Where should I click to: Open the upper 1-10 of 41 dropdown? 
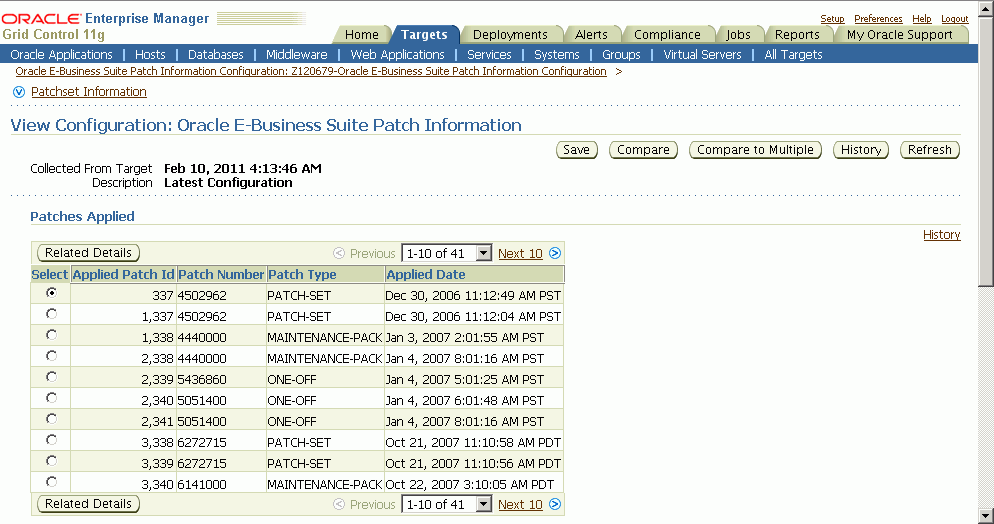pos(447,253)
